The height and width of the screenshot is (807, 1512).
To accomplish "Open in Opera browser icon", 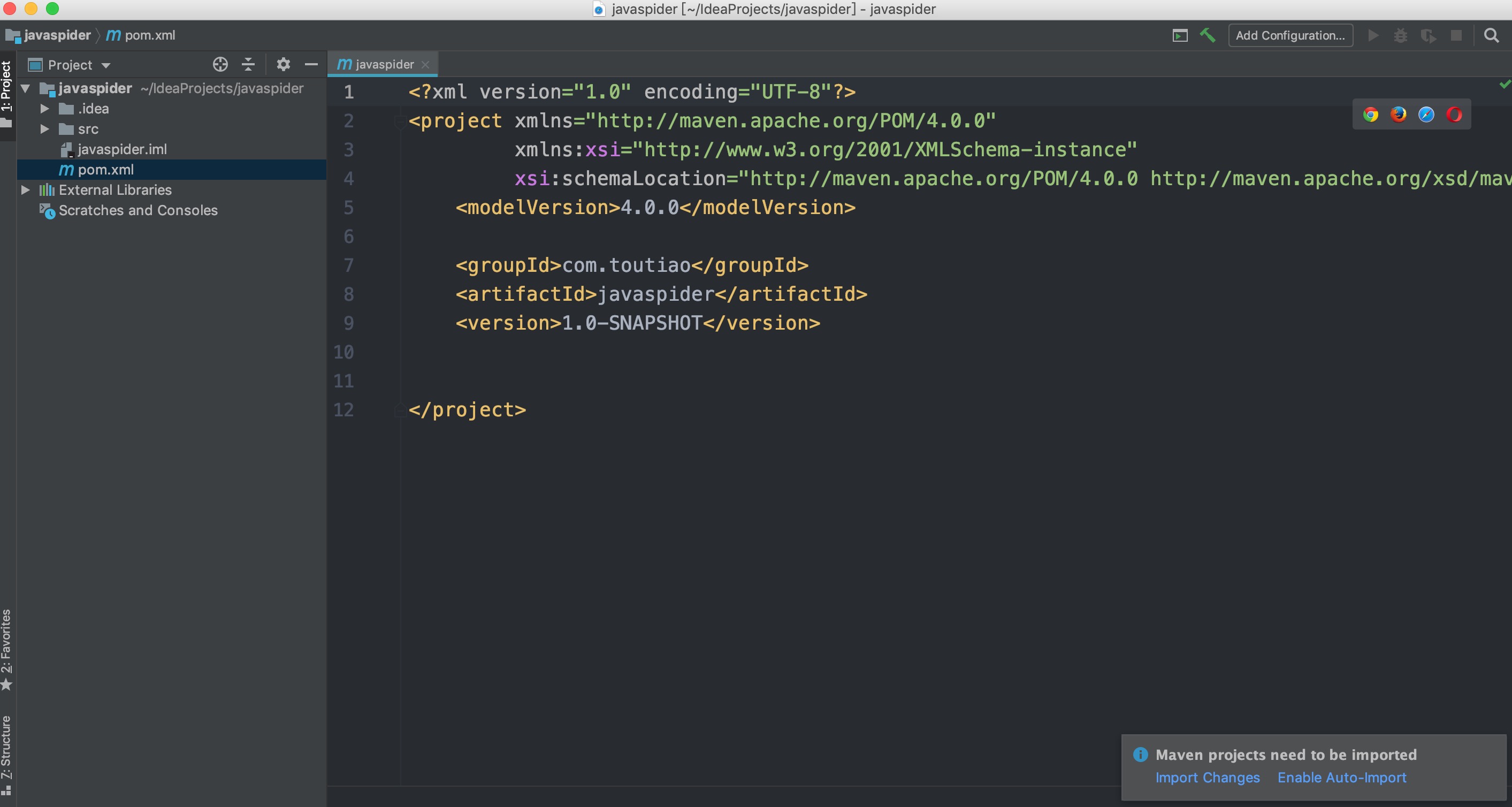I will tap(1454, 115).
